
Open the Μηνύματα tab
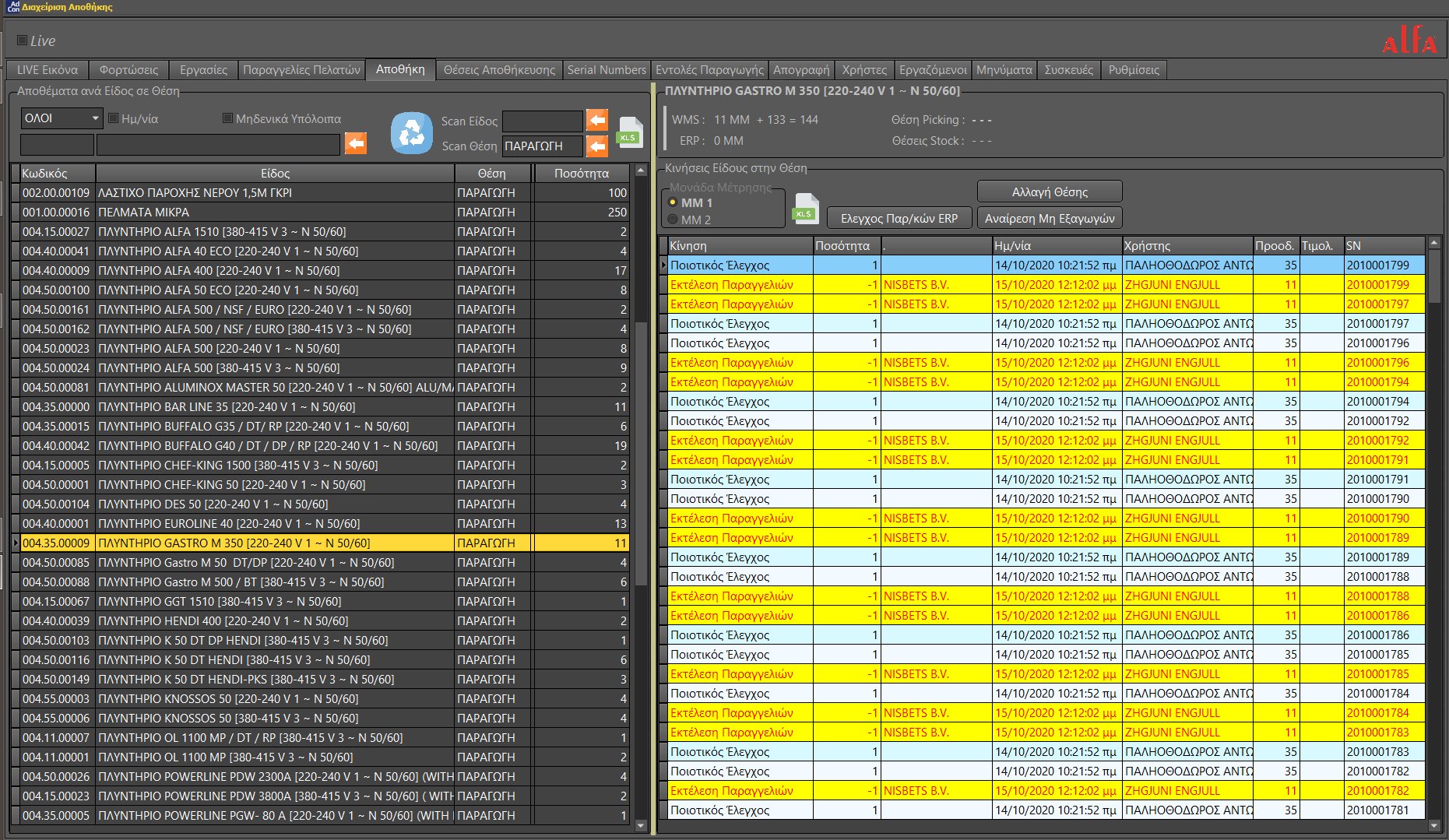click(x=1004, y=70)
